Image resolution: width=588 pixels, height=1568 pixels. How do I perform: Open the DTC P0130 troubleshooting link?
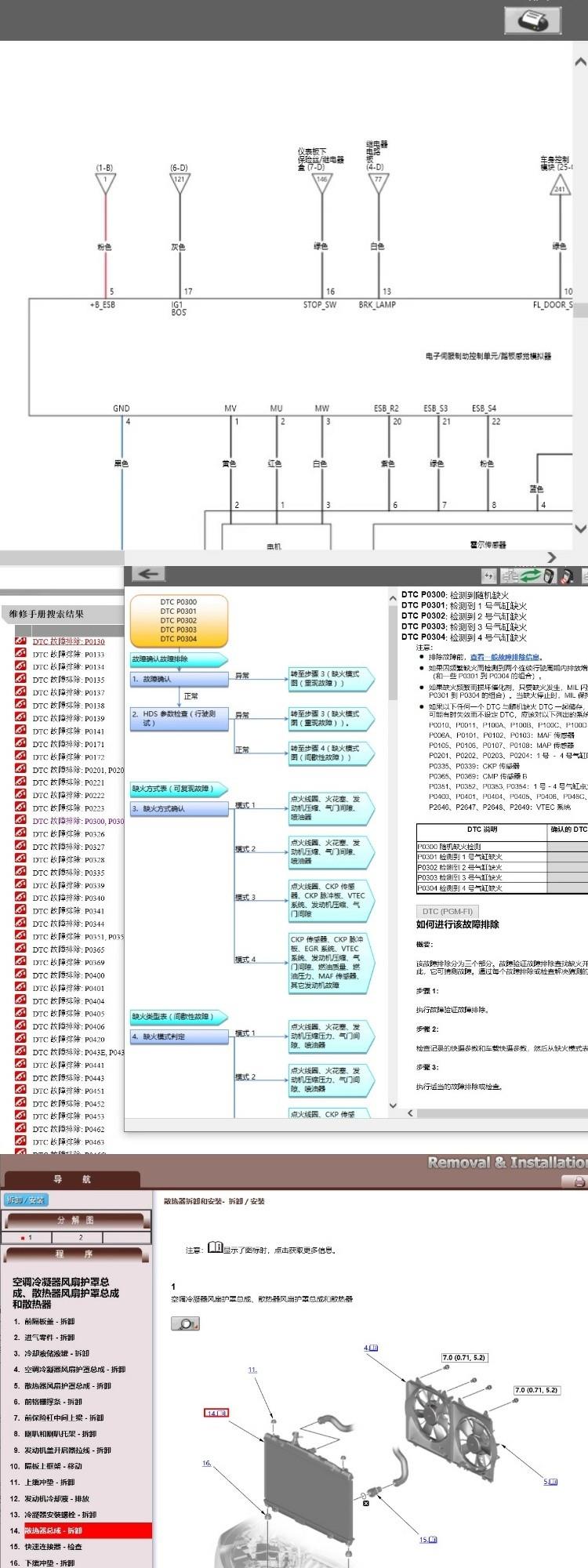[68, 641]
